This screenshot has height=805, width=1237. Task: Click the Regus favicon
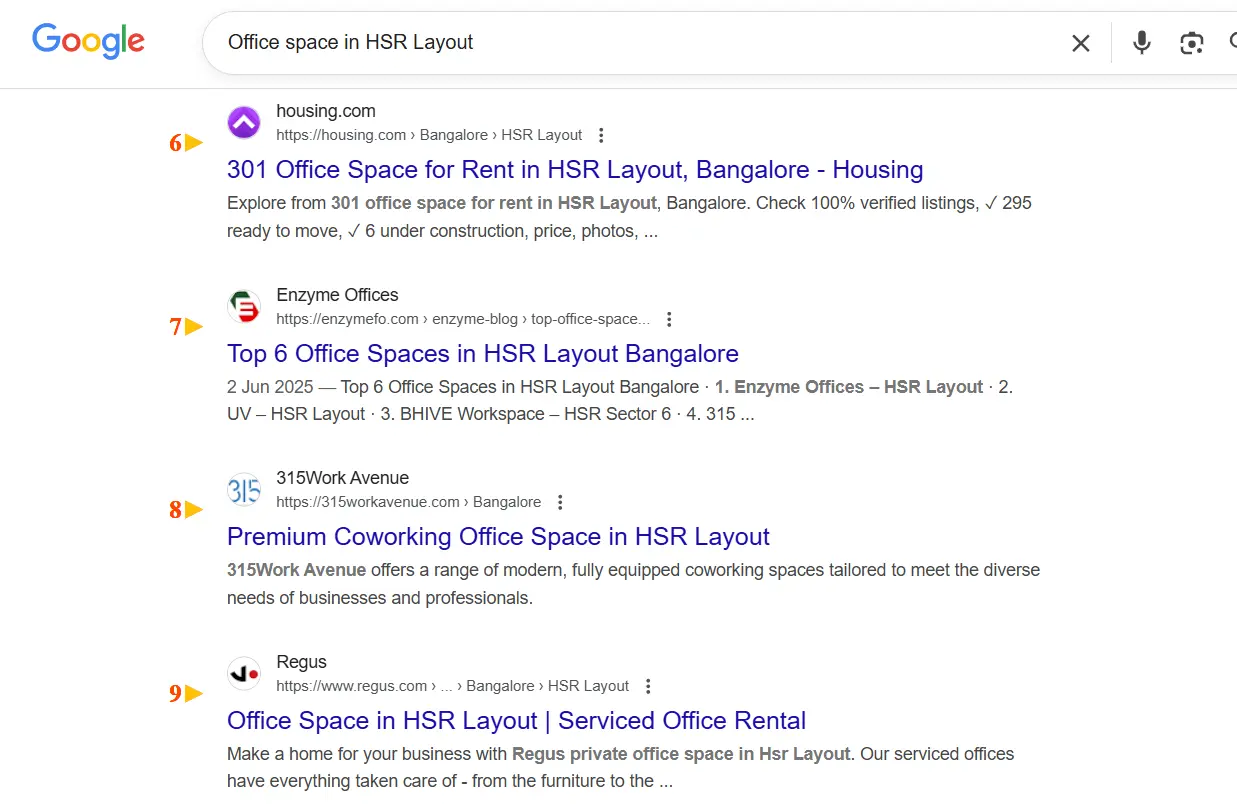pyautogui.click(x=244, y=674)
